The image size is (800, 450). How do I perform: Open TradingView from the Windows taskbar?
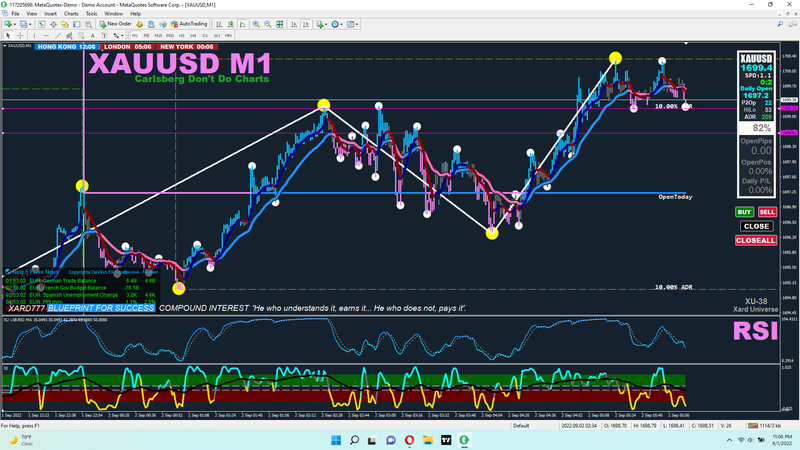[x=444, y=439]
